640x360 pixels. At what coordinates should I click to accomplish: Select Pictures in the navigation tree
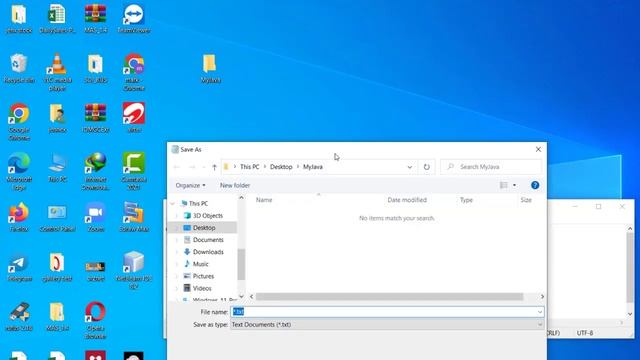tap(203, 276)
